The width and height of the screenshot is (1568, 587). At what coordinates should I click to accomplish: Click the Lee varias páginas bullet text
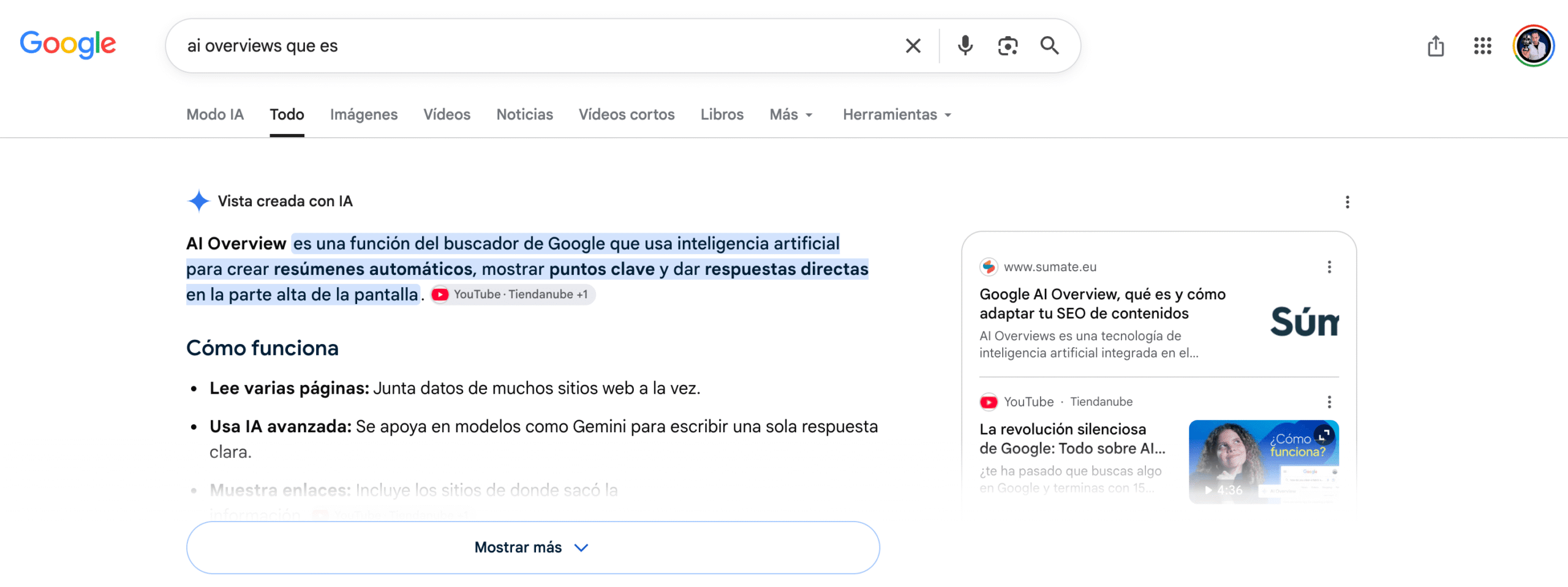[454, 388]
